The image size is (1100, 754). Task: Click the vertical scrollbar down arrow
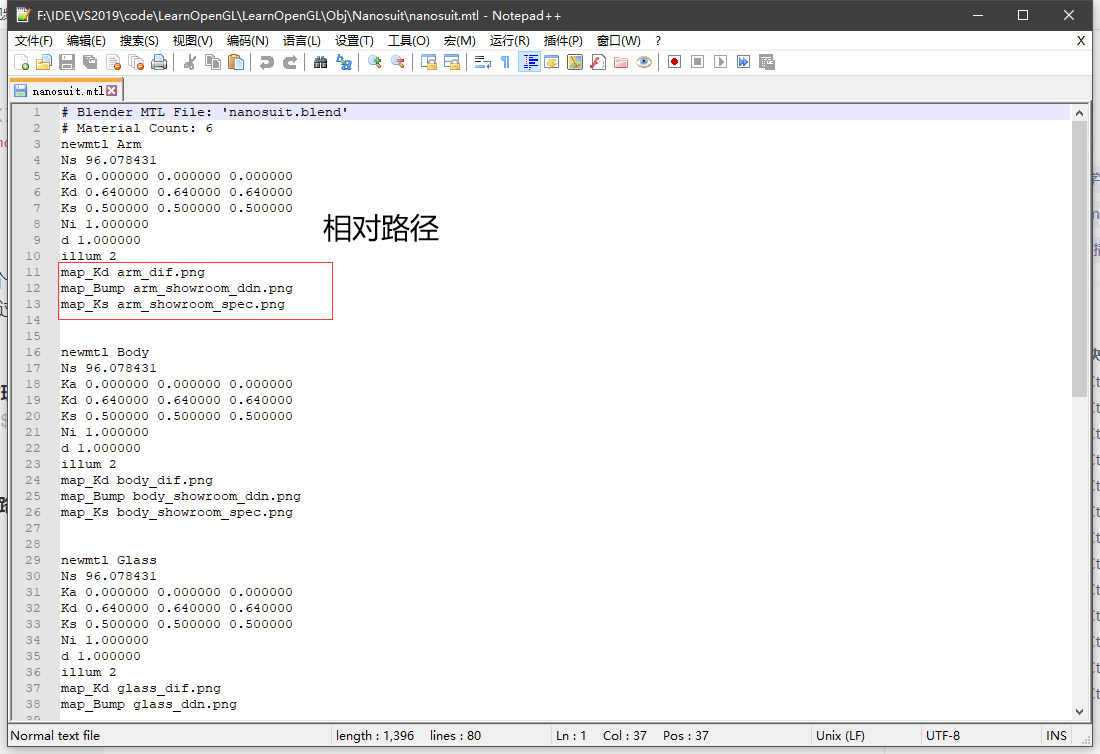click(1081, 711)
